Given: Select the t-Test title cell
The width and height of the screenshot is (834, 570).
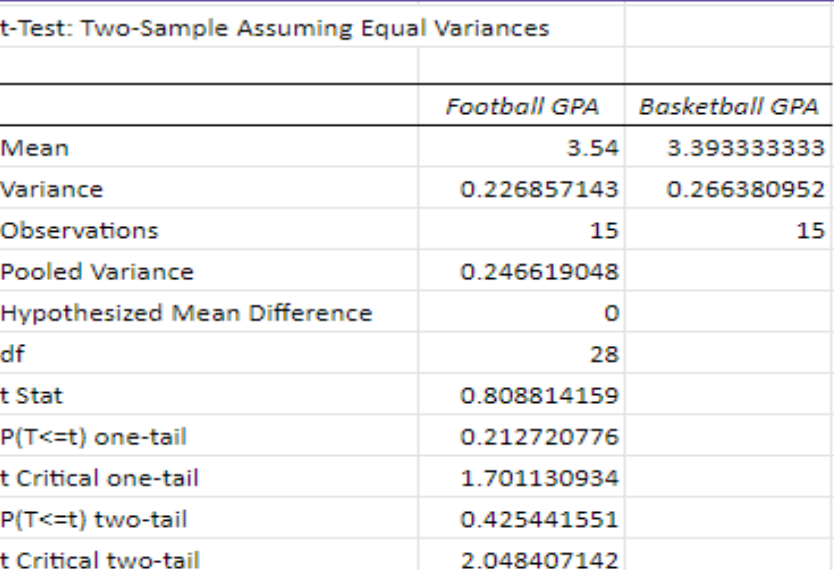Looking at the screenshot, I should click(274, 28).
